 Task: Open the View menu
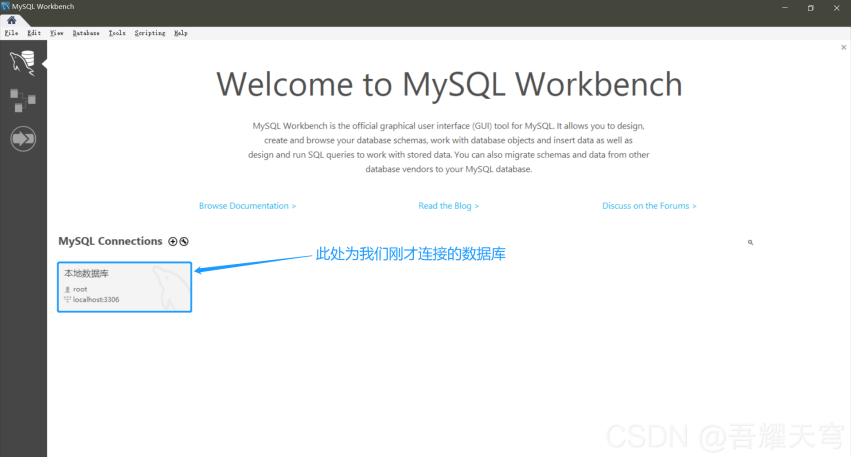(57, 33)
